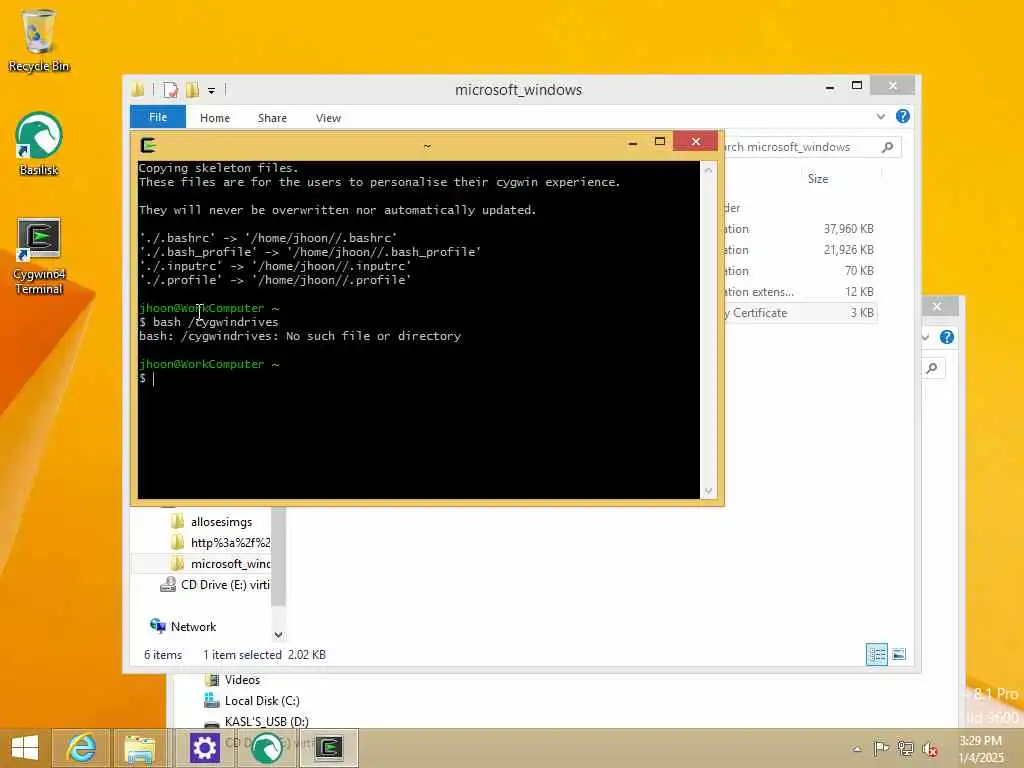Select the allosesimgs folder in tree
1024x768 pixels.
pos(221,522)
